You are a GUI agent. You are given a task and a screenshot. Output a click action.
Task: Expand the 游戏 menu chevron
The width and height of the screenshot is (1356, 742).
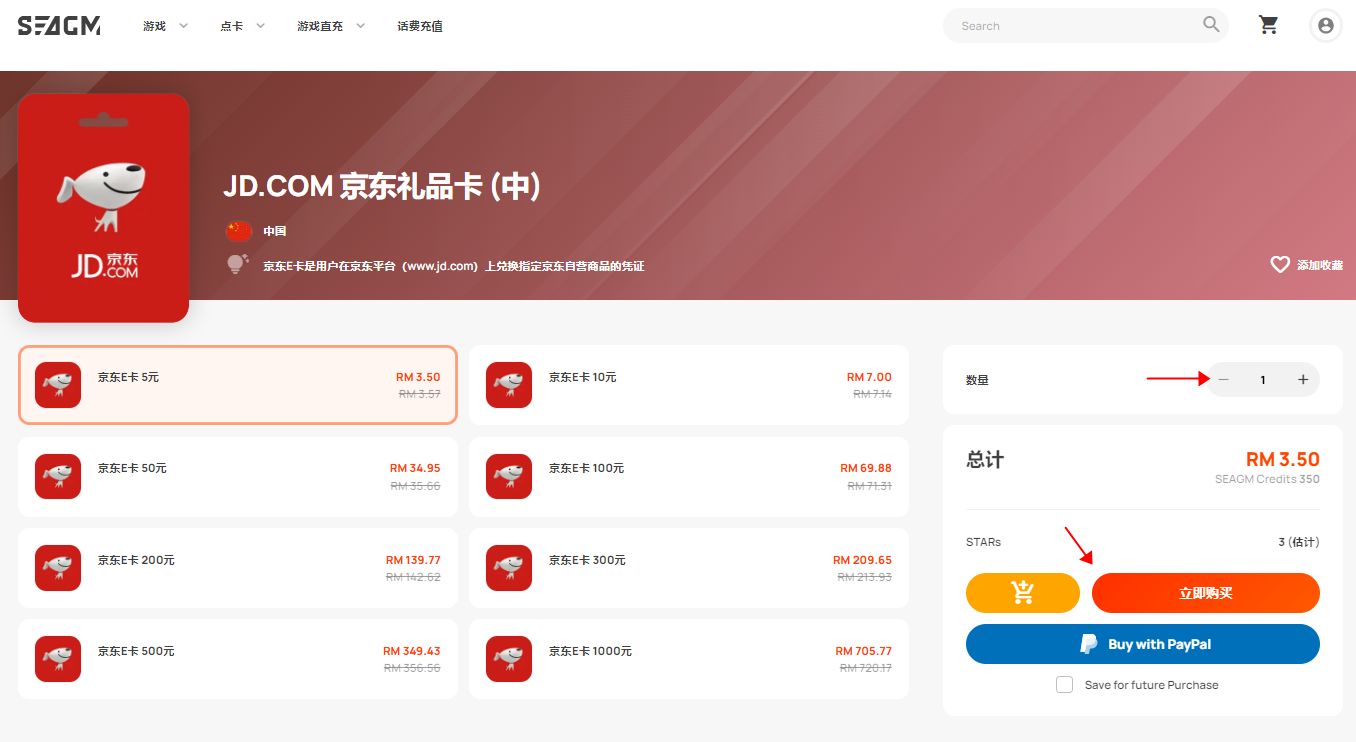pos(183,26)
